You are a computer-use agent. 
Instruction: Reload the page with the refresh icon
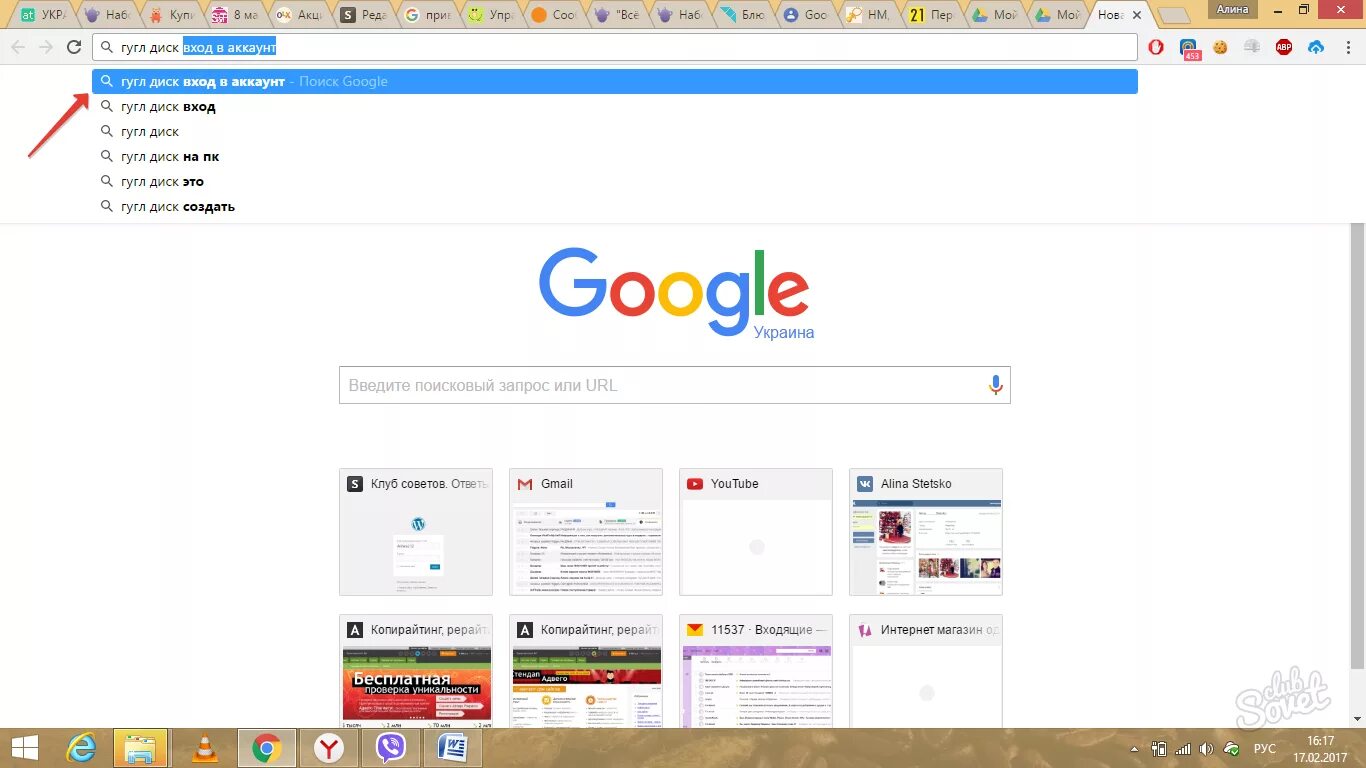coord(74,47)
